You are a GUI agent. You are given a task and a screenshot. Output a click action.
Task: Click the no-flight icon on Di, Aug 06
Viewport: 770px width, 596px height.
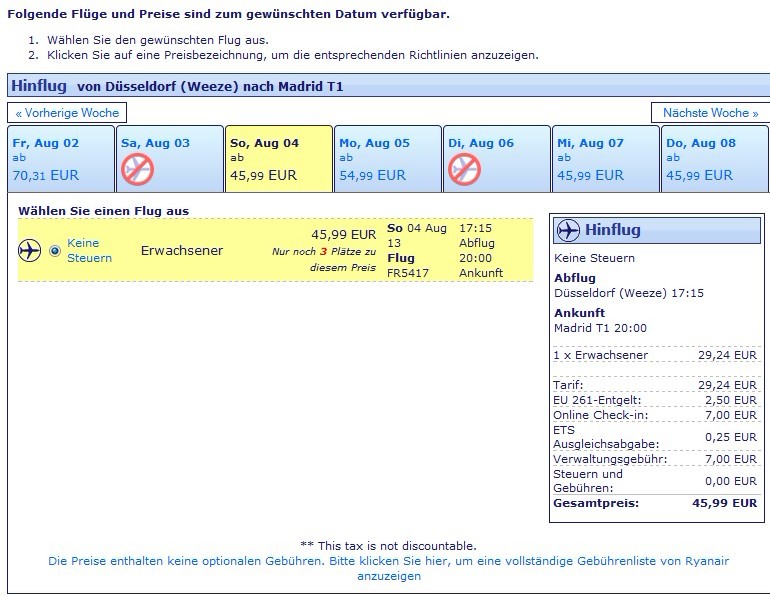[464, 169]
